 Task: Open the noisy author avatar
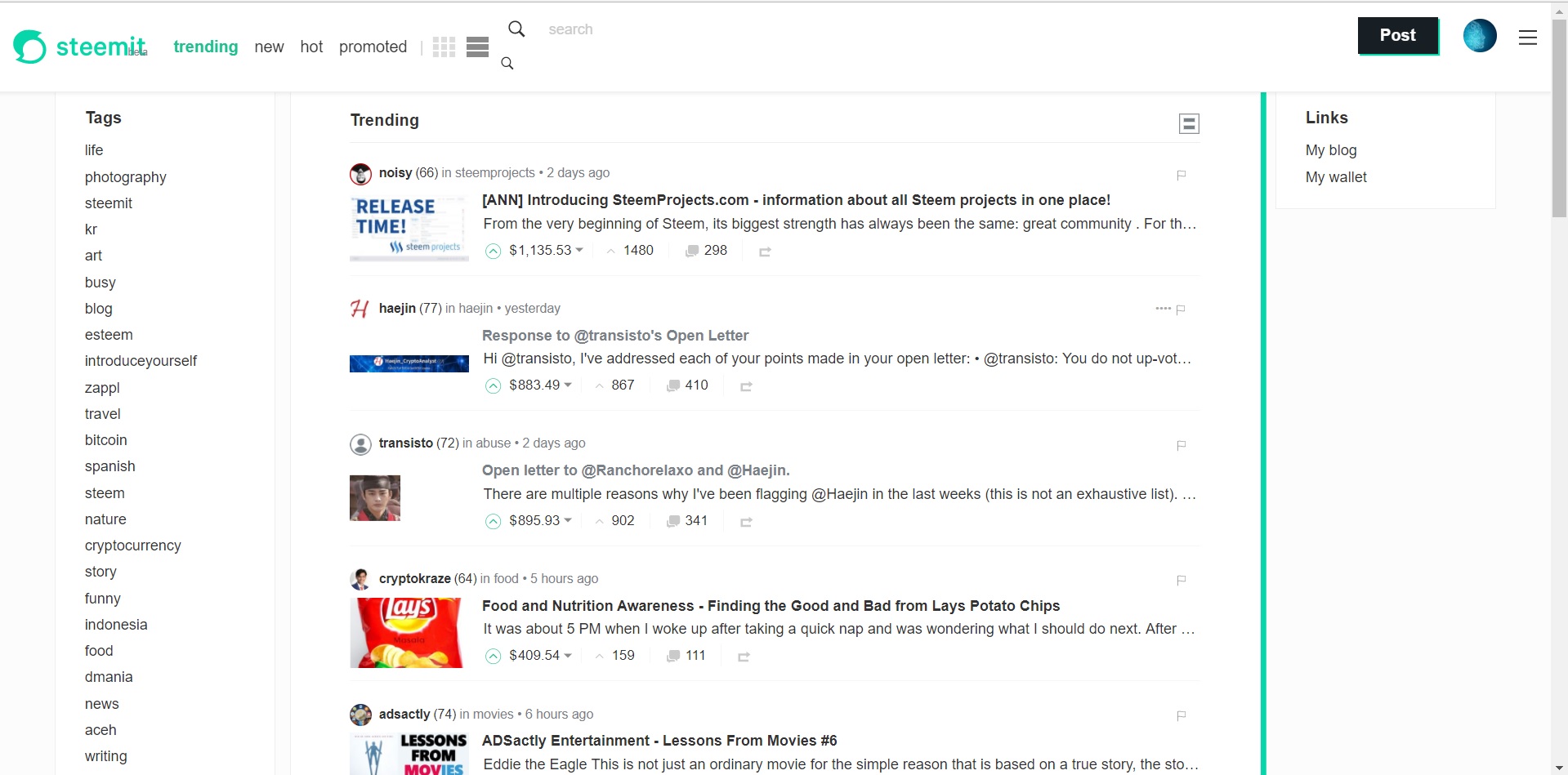pos(360,174)
